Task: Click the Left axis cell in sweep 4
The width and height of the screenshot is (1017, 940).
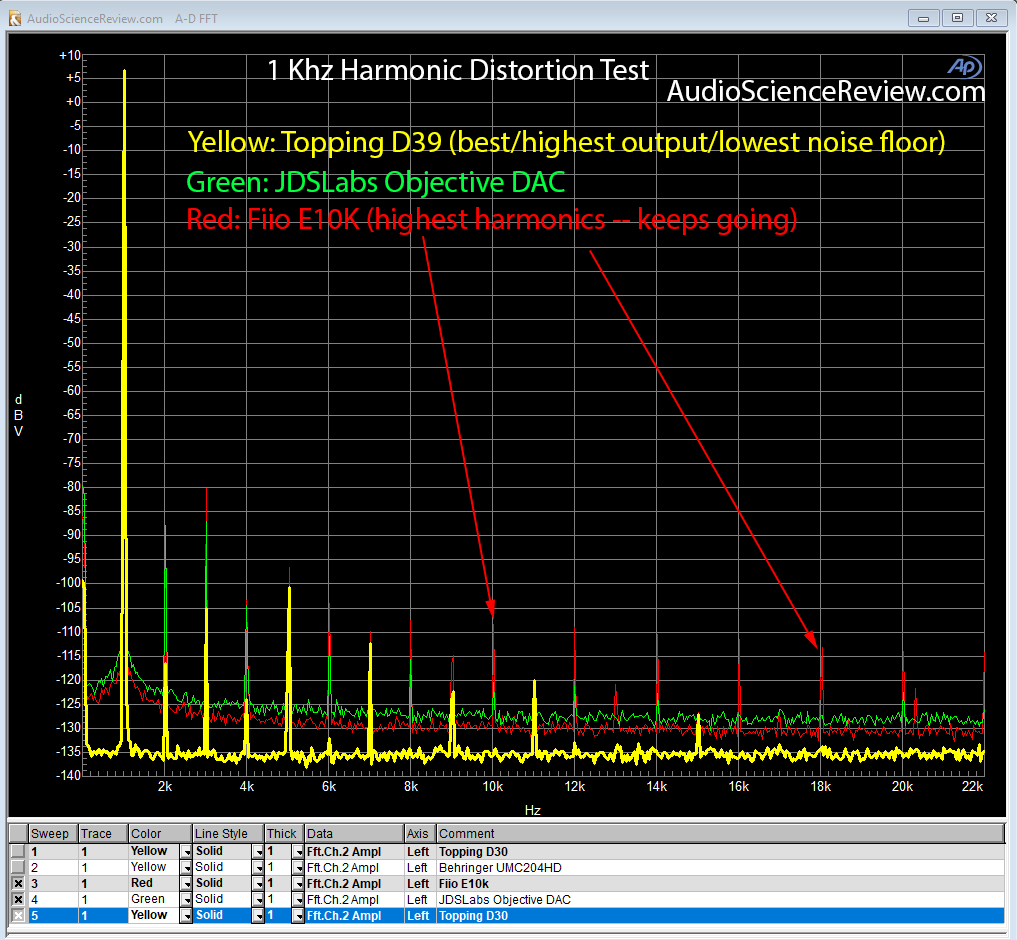Action: pos(420,900)
